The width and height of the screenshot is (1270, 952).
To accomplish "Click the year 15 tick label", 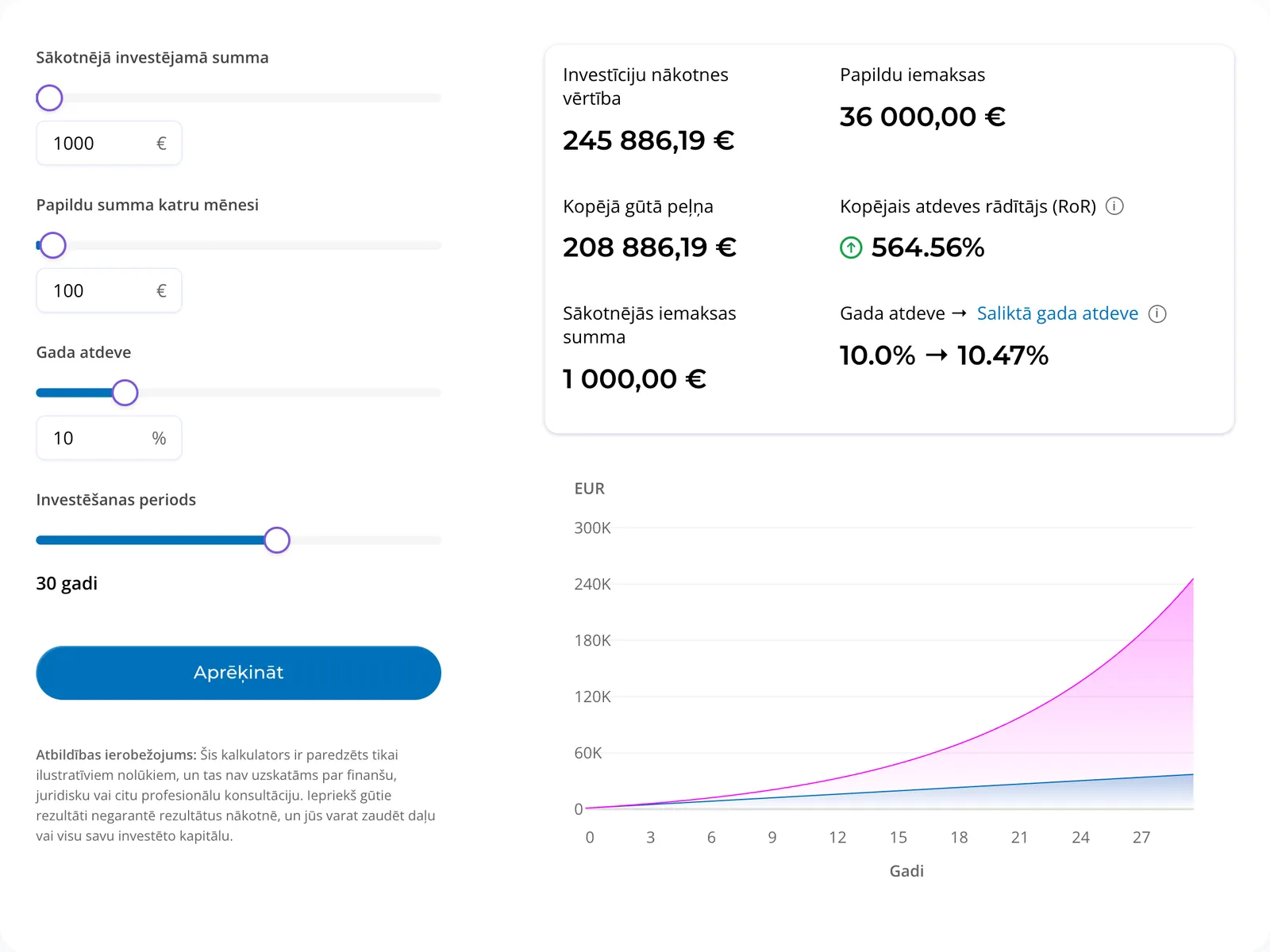I will pos(898,838).
